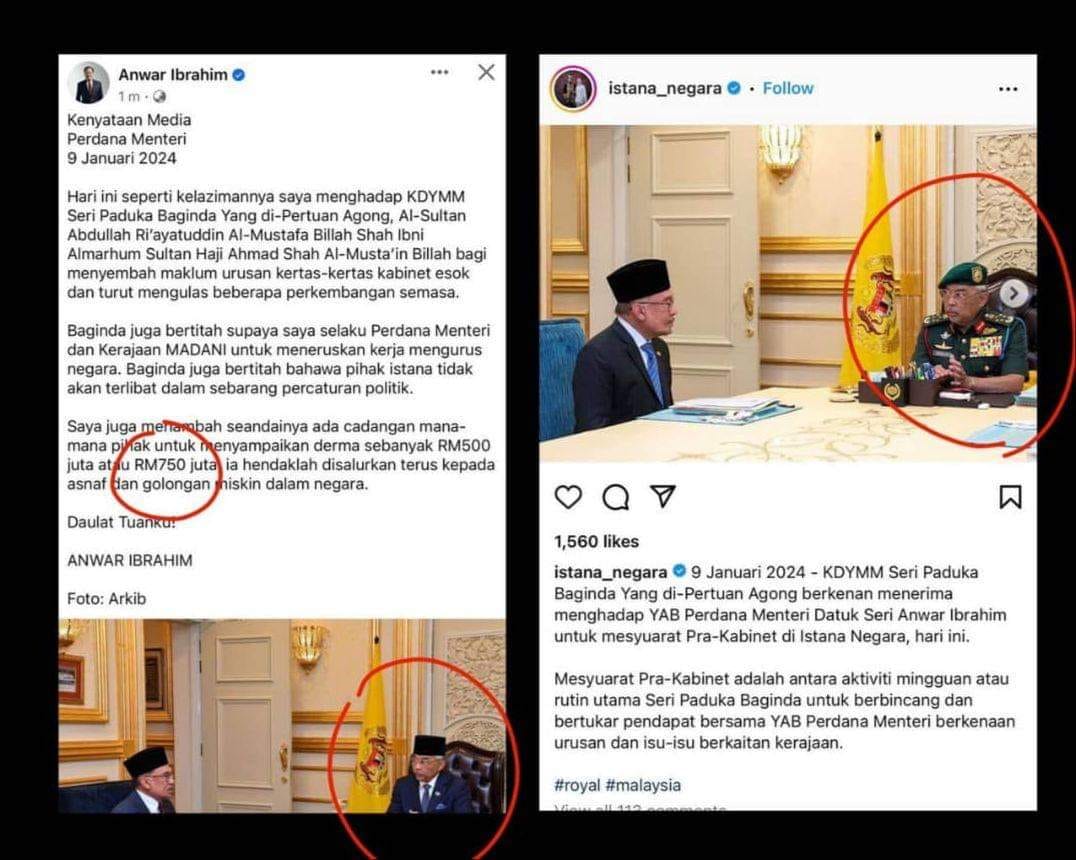Close the Anwar Ibrahim post with X

coord(487,72)
